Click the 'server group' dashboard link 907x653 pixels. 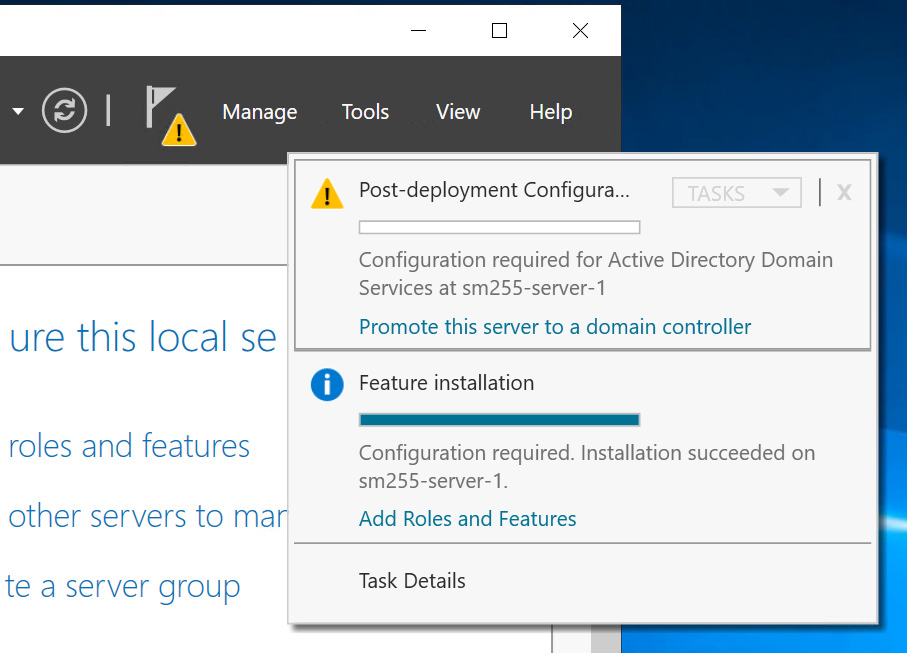(123, 587)
